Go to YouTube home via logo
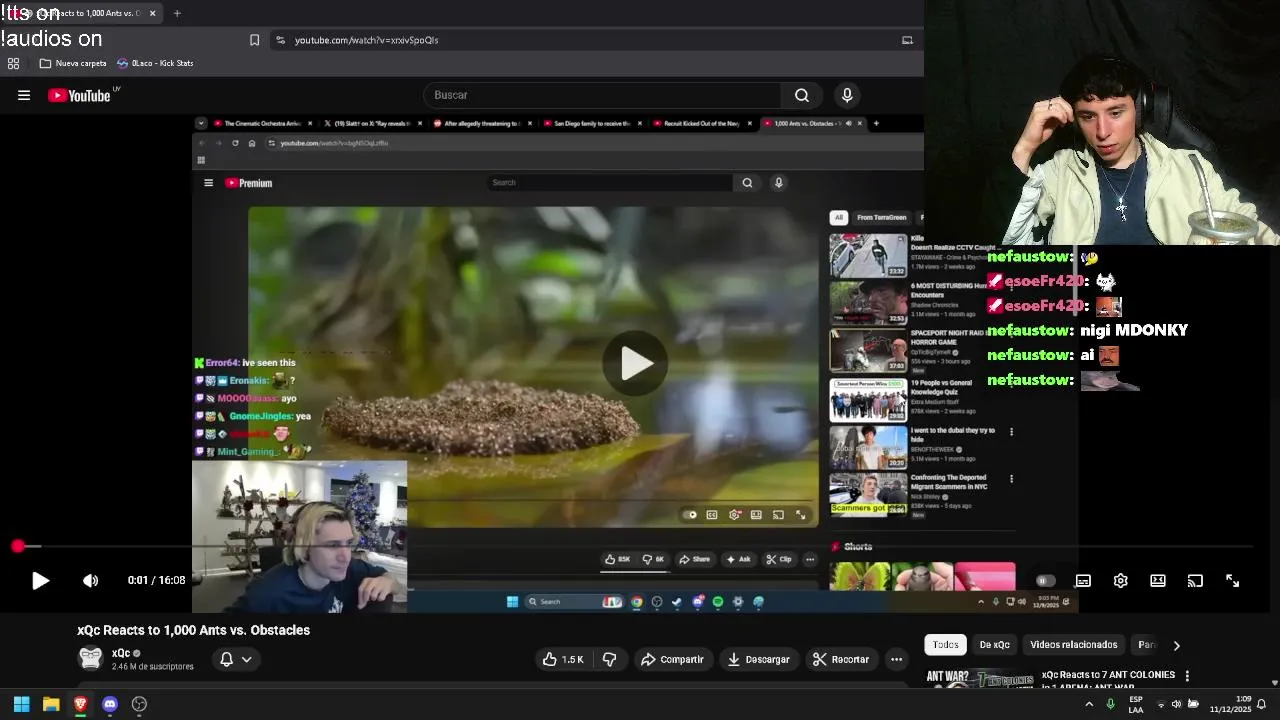Screen dimensions: 1280x720 tap(79, 95)
